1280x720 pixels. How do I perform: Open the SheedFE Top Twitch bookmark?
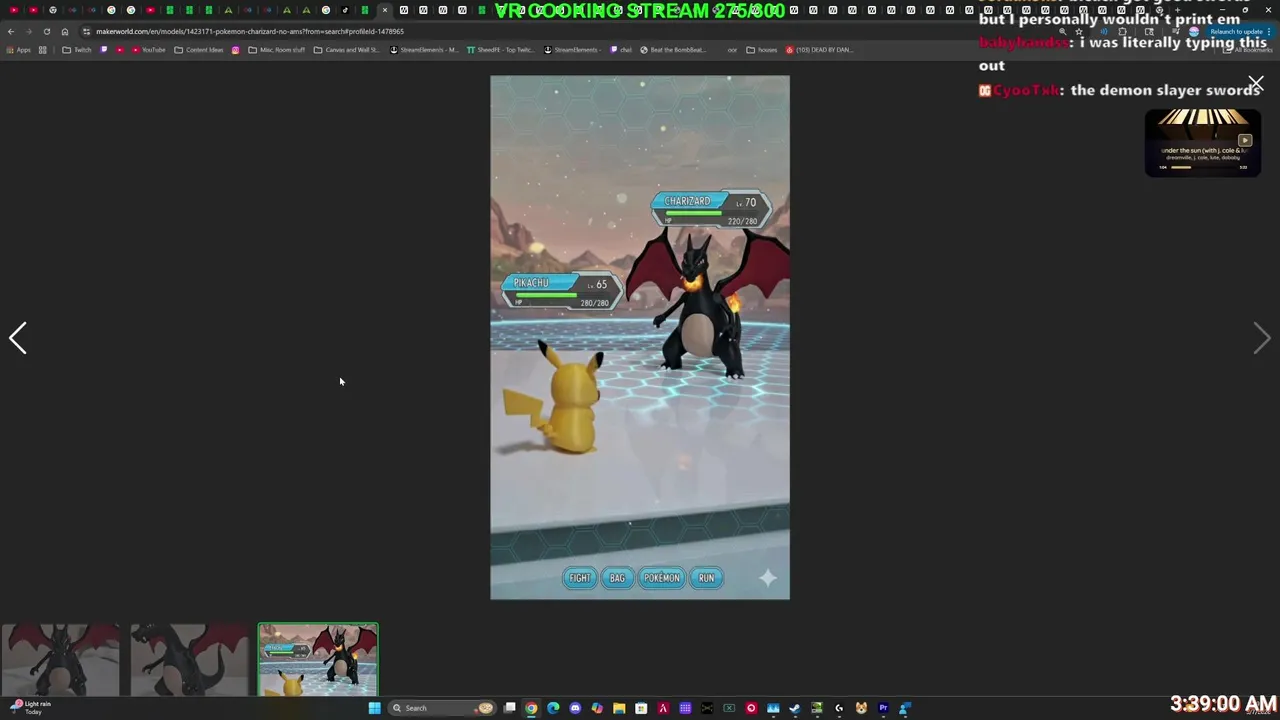click(x=501, y=49)
